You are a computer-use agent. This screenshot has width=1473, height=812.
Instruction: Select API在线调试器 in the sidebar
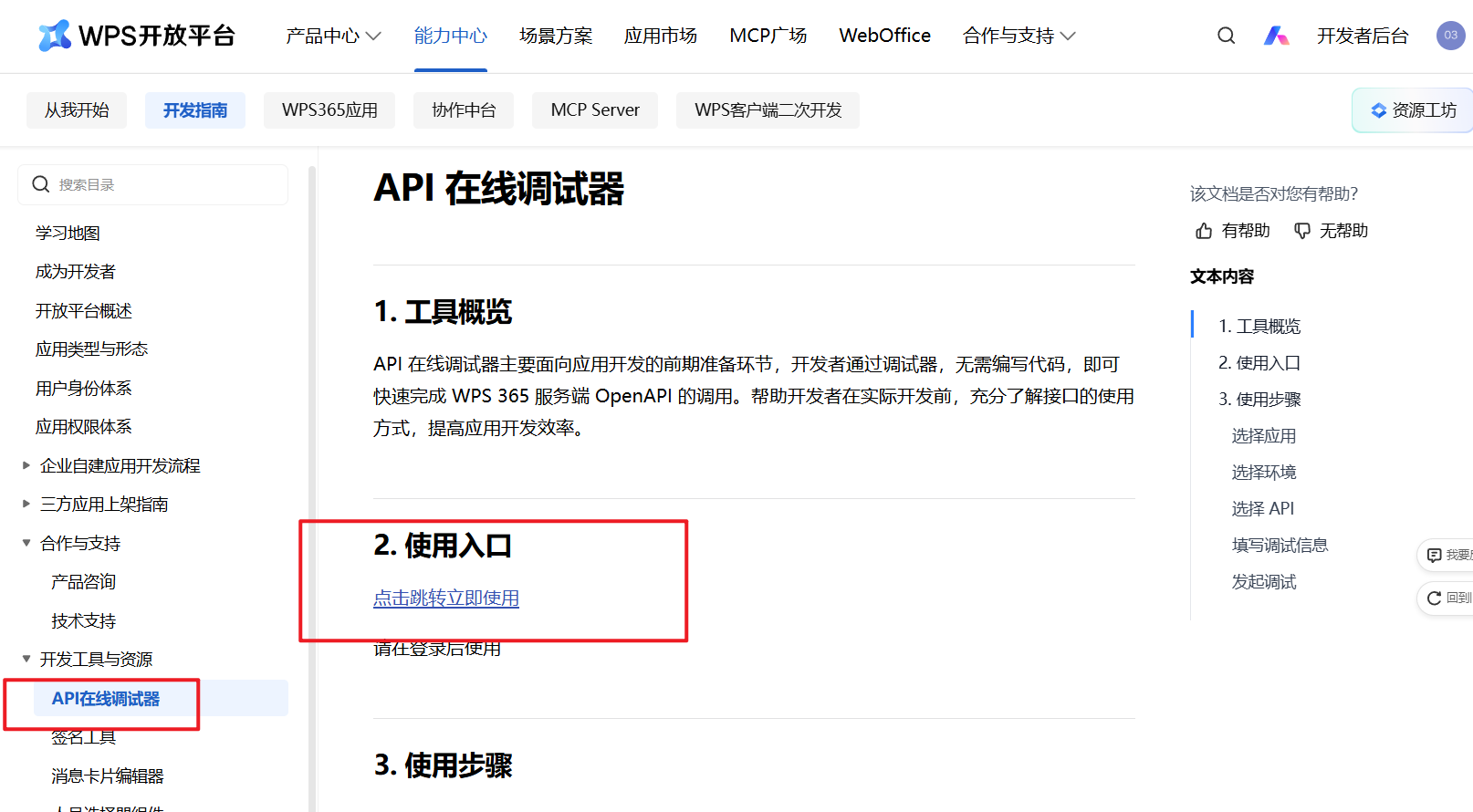tap(161, 699)
